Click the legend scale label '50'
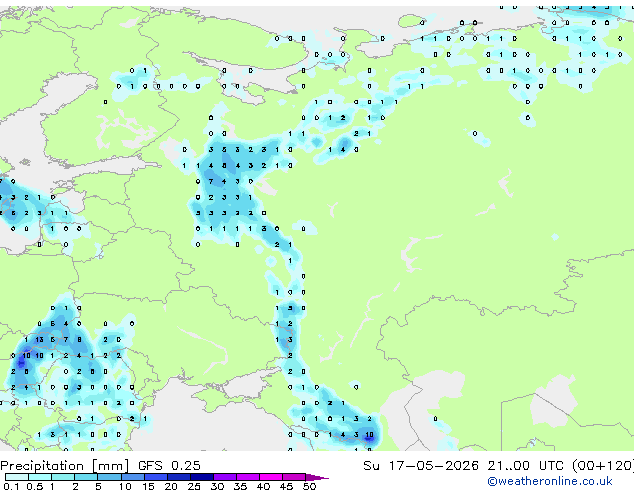 coord(310,486)
